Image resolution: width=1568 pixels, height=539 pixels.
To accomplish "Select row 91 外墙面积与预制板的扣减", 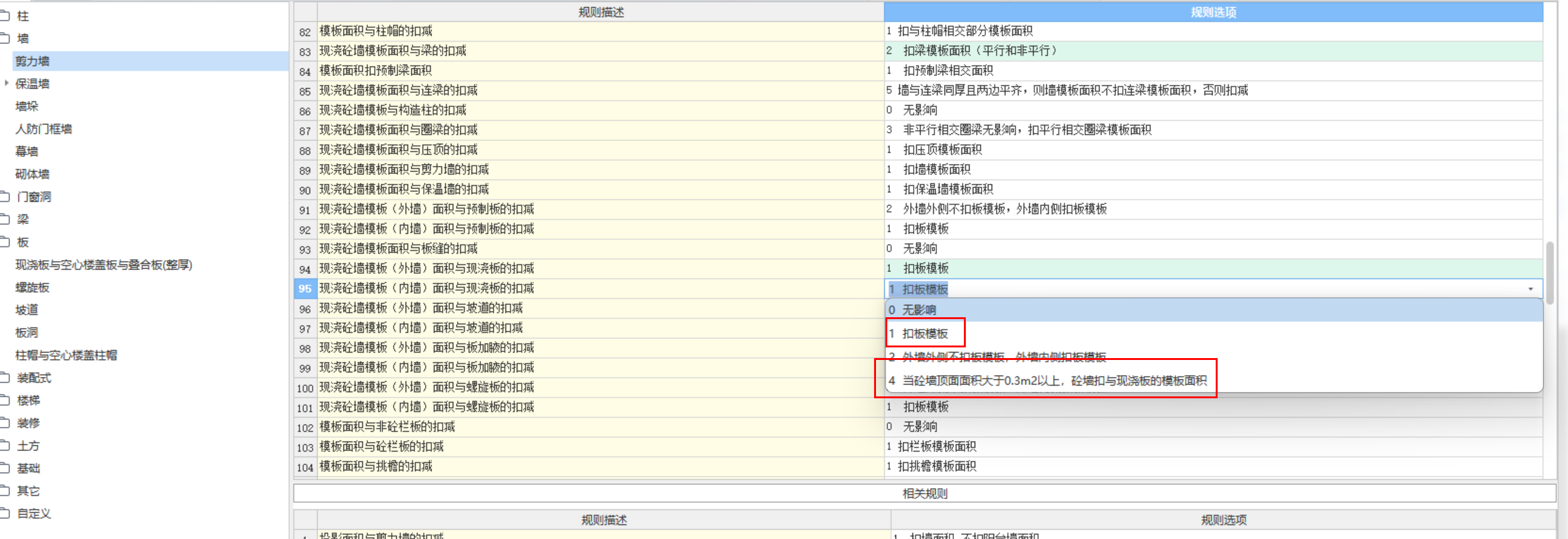I will [x=601, y=209].
